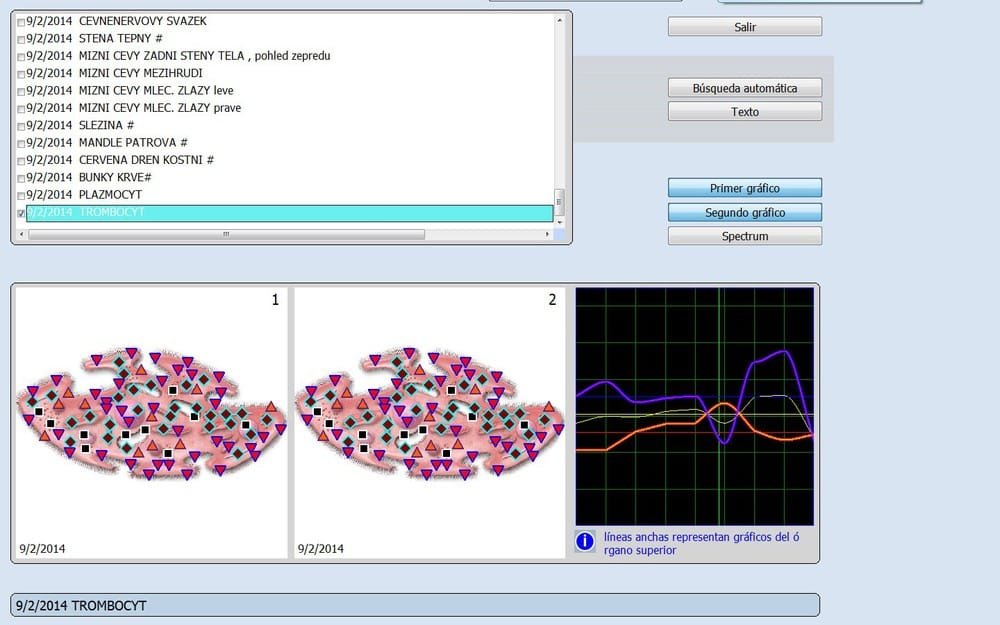Open the Texto window
This screenshot has width=1000, height=625.
(x=744, y=111)
